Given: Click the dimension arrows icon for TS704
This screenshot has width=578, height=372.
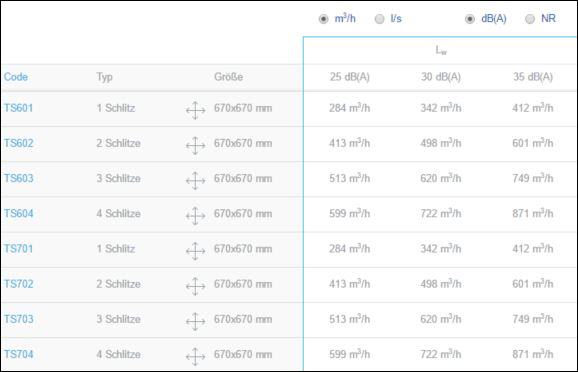Looking at the screenshot, I should pos(195,357).
